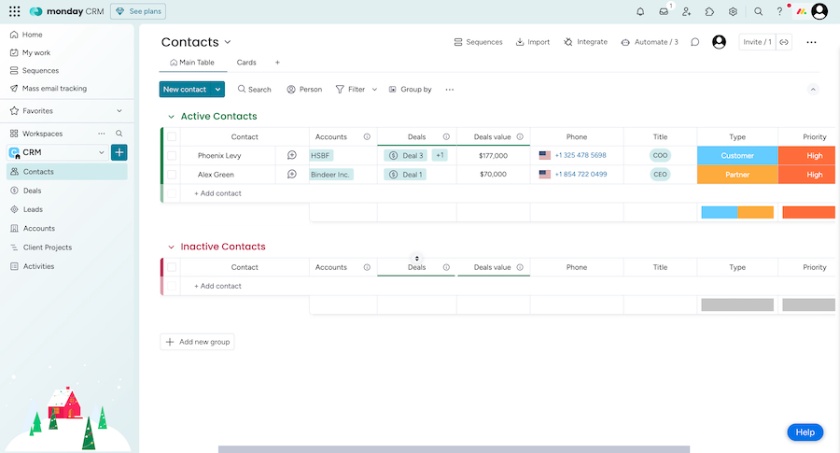Click the New contact button
This screenshot has height=453, width=840.
[185, 89]
